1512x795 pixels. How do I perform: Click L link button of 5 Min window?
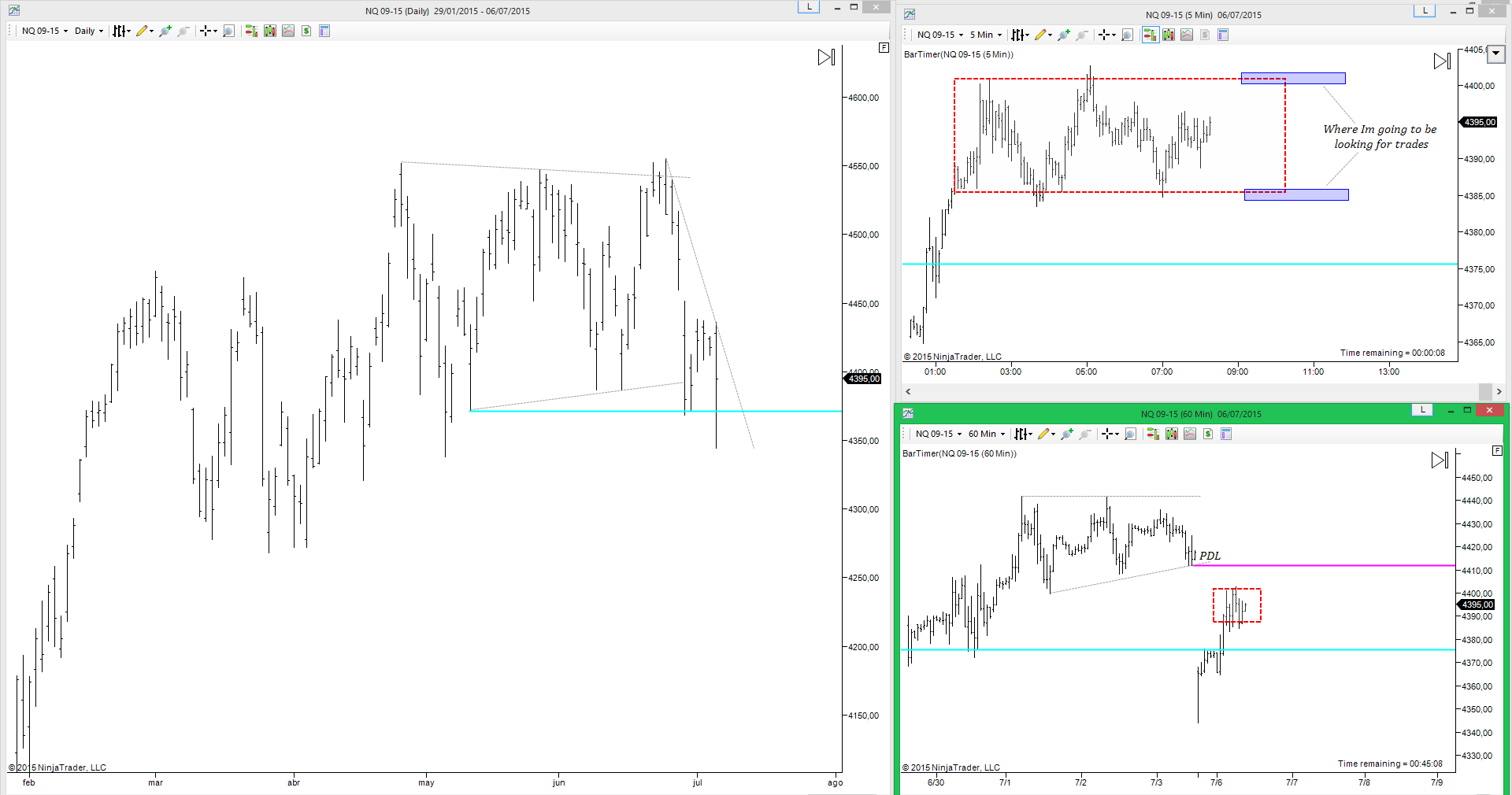[x=1425, y=10]
